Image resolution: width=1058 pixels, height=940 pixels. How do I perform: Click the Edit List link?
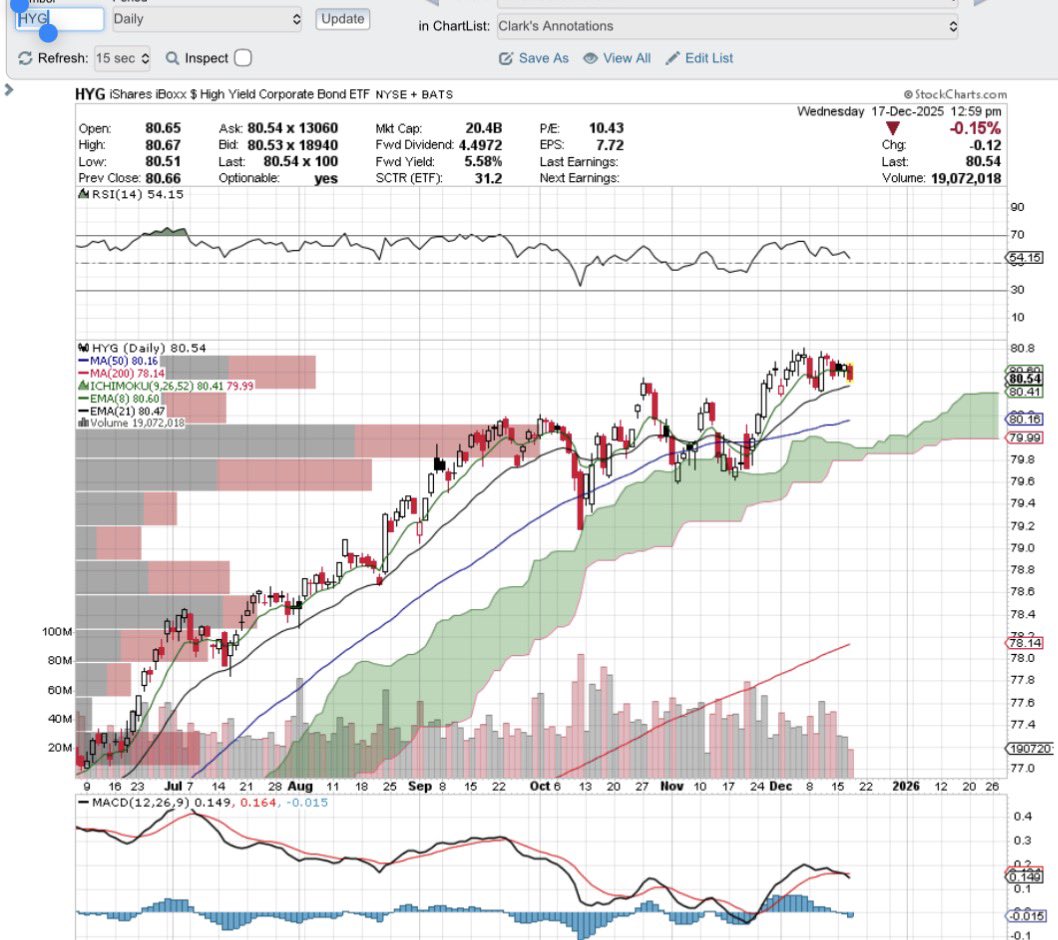[708, 58]
